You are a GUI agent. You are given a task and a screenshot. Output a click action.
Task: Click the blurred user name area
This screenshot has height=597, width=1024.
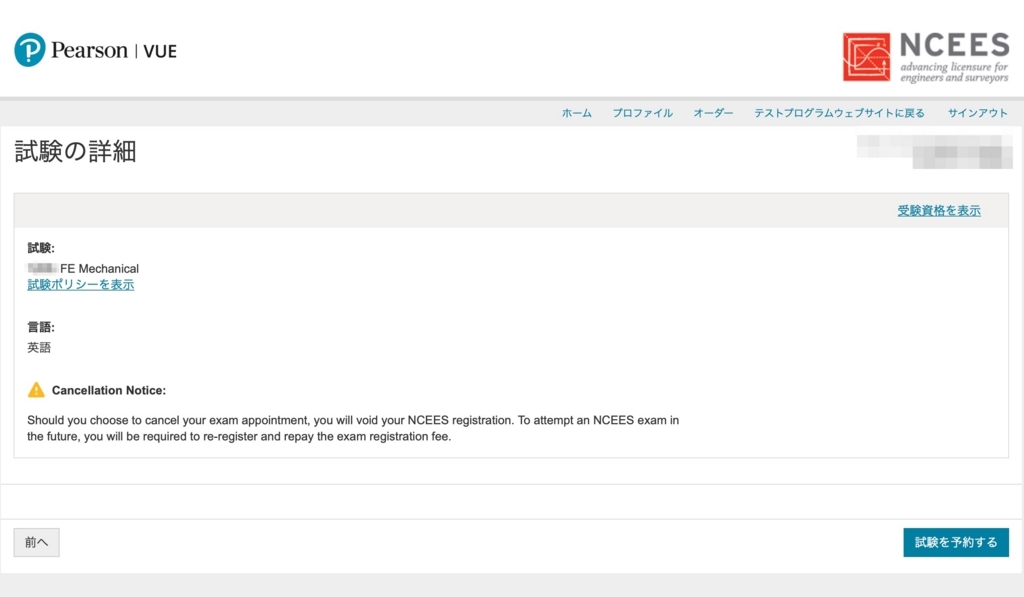[x=934, y=152]
